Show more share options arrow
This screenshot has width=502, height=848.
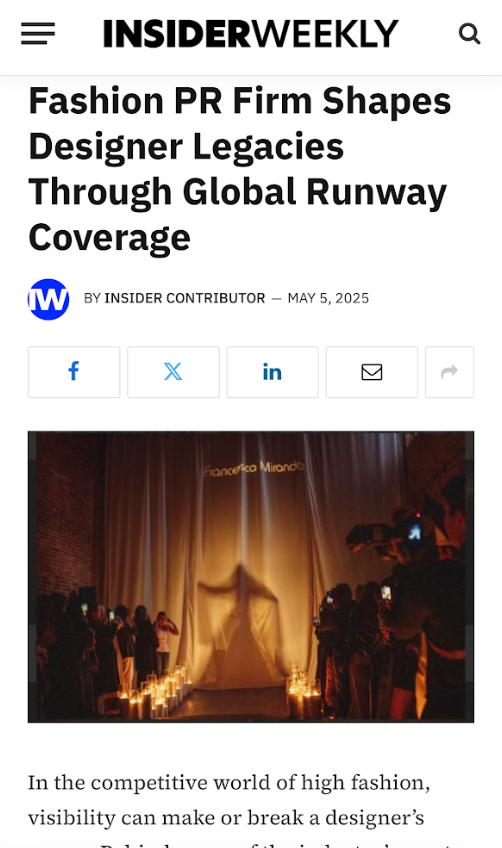click(x=450, y=372)
